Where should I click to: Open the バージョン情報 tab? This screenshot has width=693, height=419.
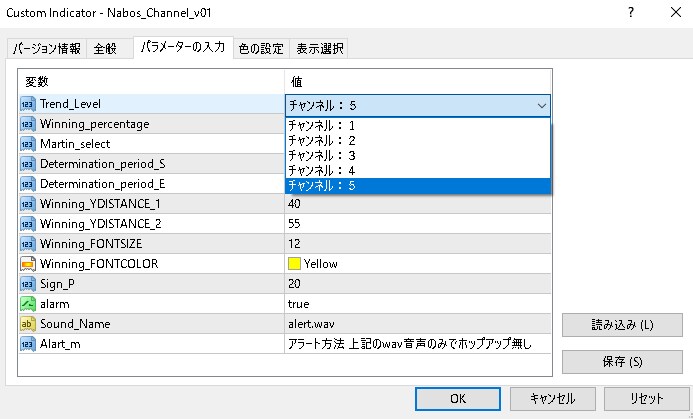[x=46, y=48]
